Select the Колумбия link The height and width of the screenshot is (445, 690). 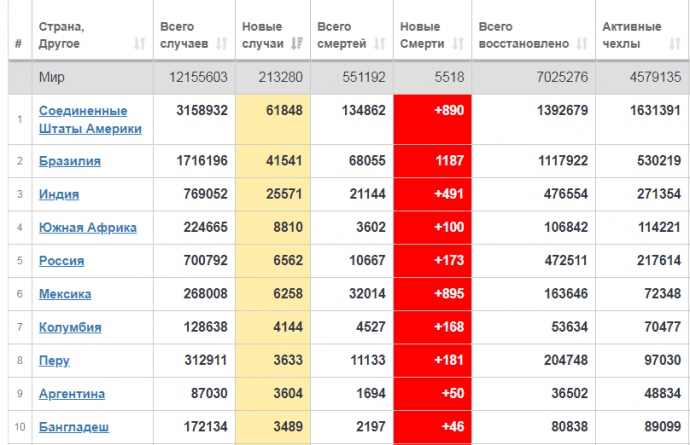(x=69, y=327)
